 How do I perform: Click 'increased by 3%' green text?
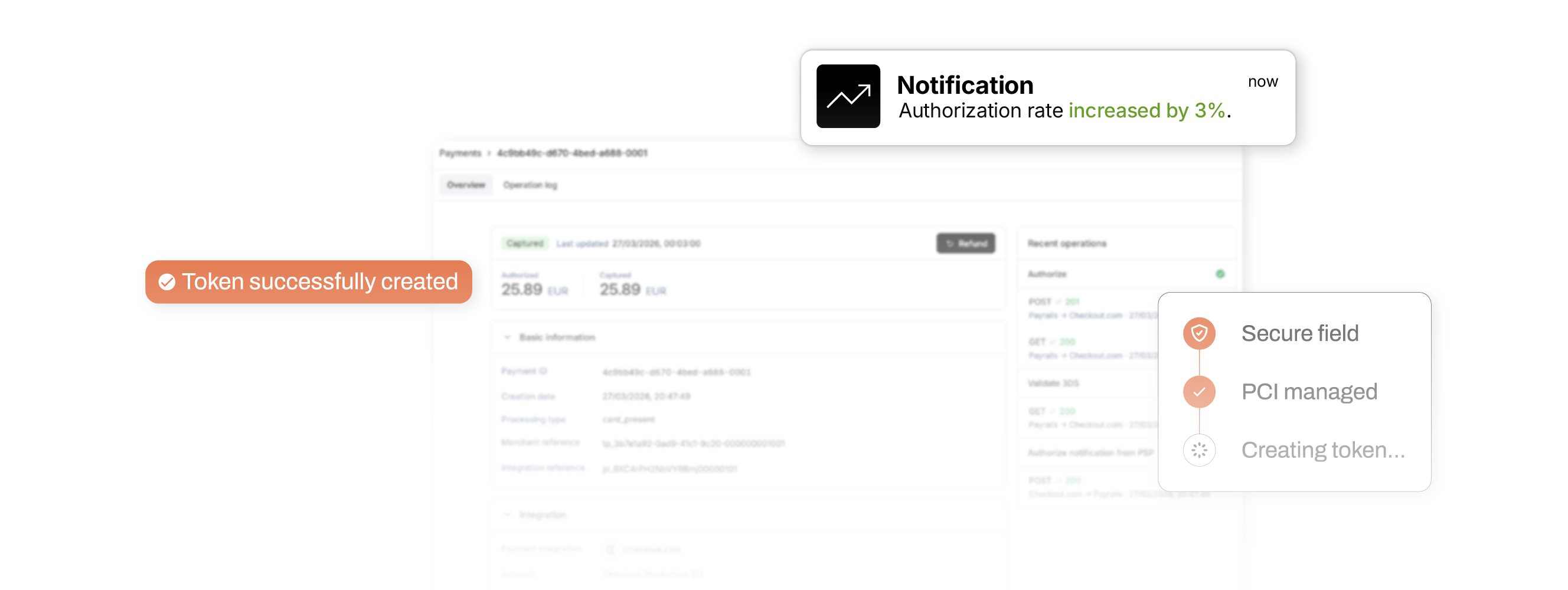coord(1147,110)
